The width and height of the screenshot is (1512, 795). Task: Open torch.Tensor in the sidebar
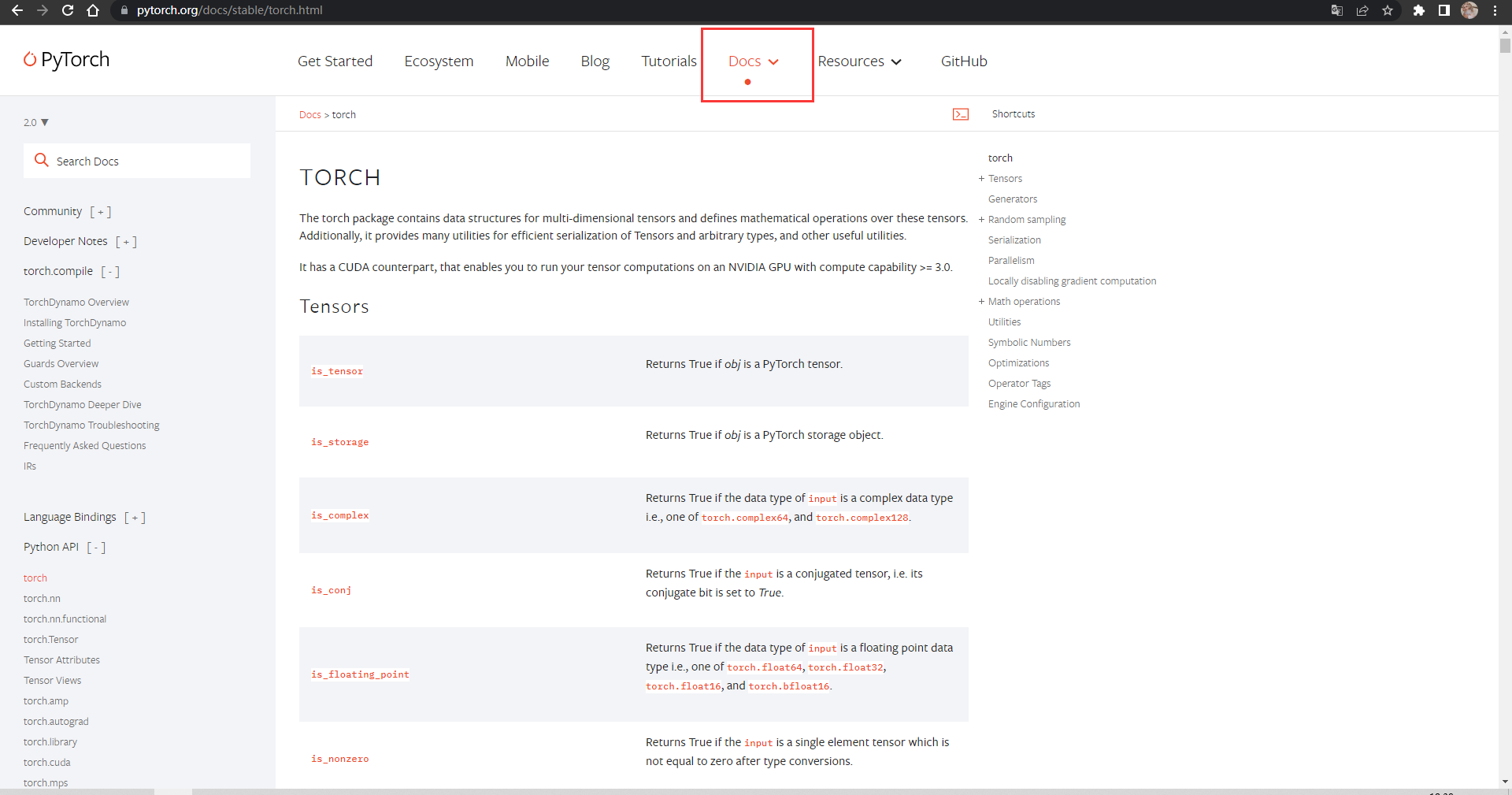click(x=50, y=640)
